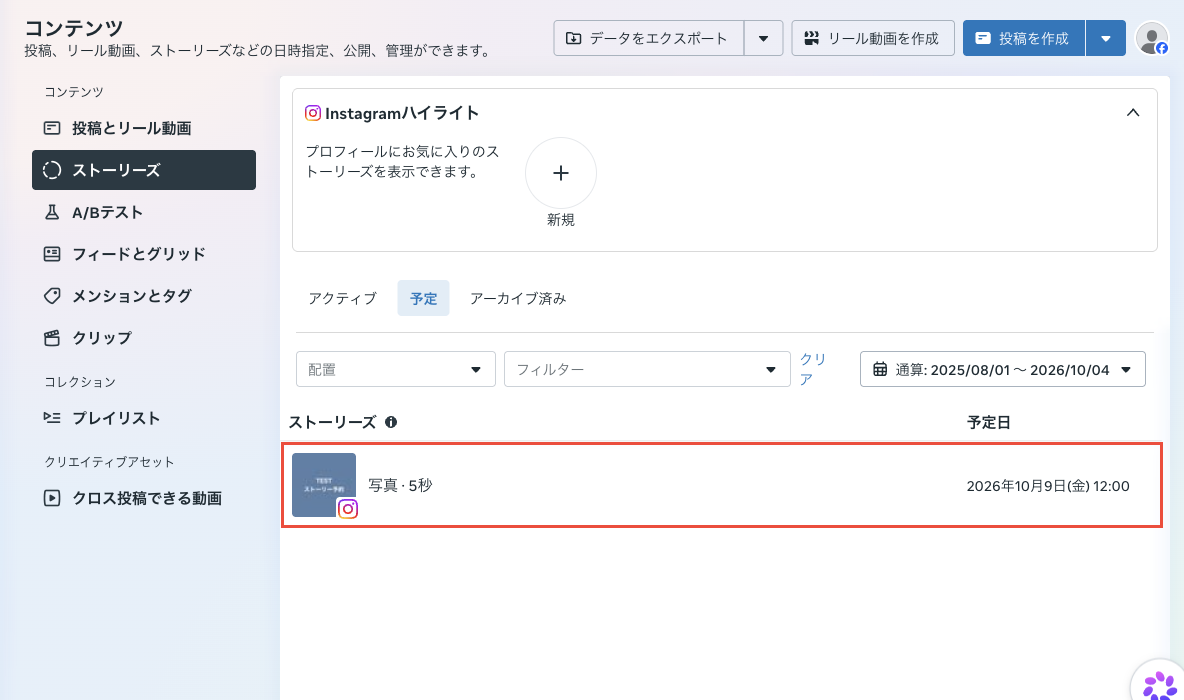The width and height of the screenshot is (1184, 700).
Task: Open the フィルター dropdown
Action: tap(647, 369)
